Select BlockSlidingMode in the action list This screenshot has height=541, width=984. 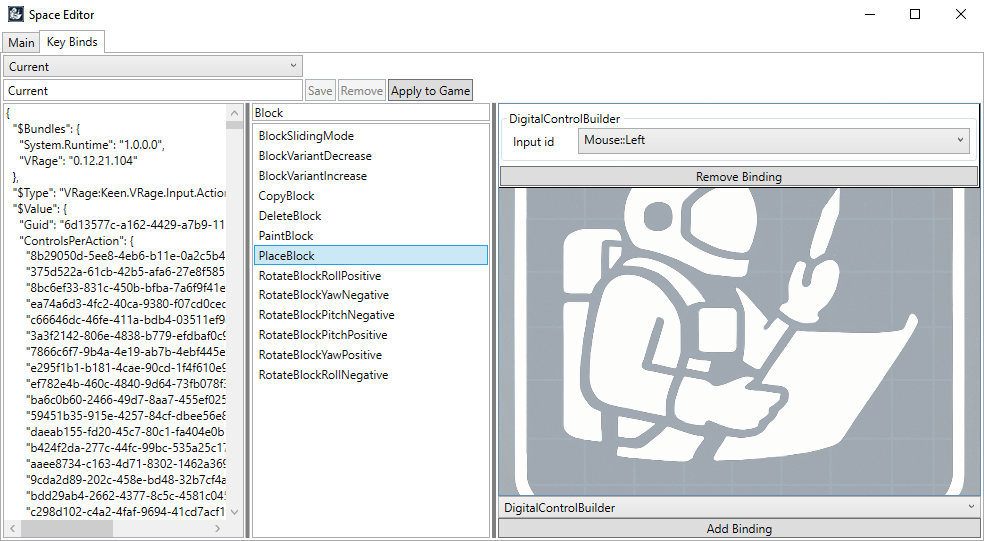tap(370, 136)
